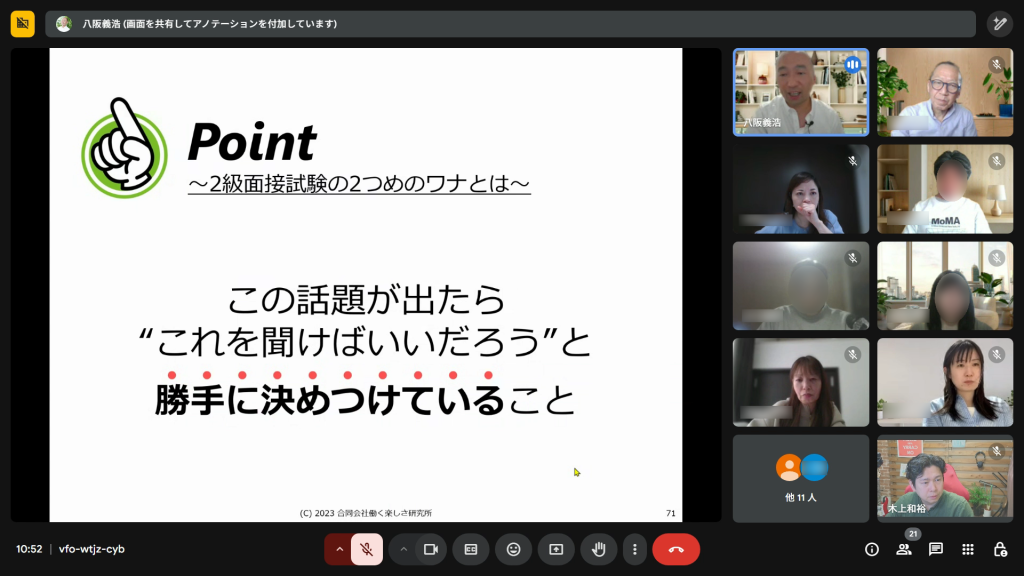The height and width of the screenshot is (576, 1024).
Task: Open the more options three-dot menu
Action: pyautogui.click(x=635, y=549)
